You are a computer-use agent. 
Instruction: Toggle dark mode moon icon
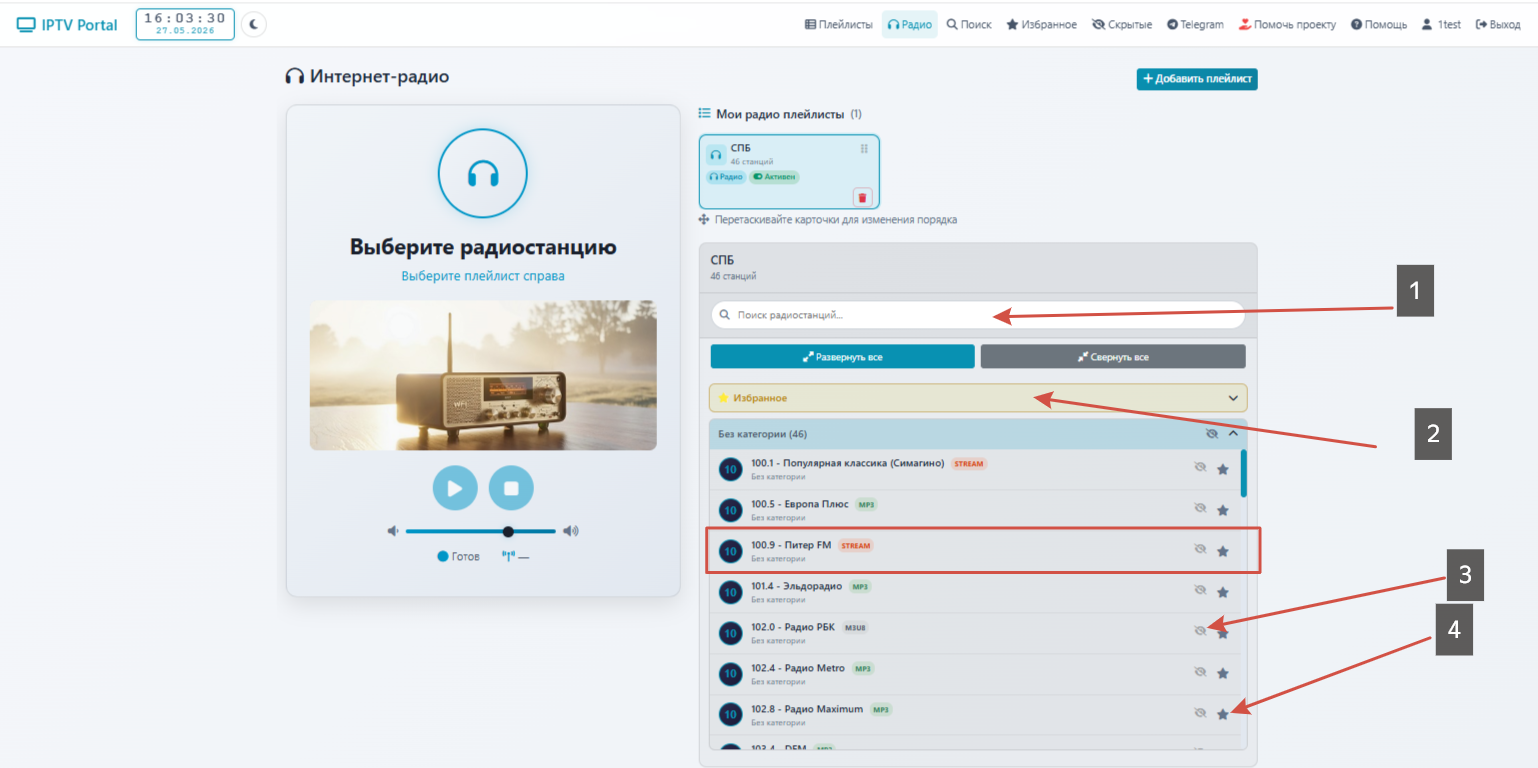point(254,24)
